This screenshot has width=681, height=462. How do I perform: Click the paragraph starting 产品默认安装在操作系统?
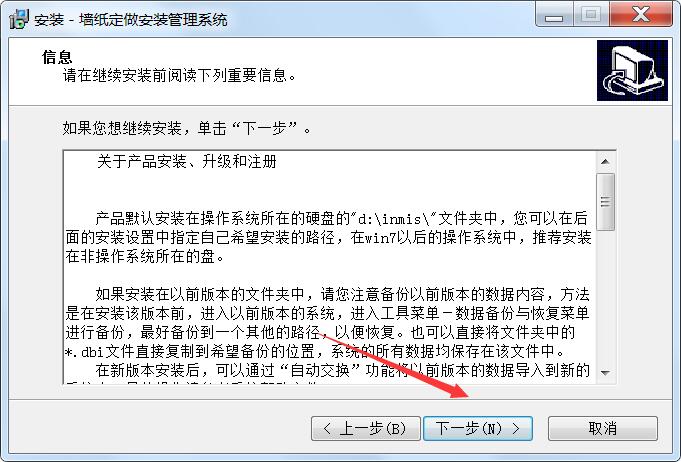tap(328, 238)
